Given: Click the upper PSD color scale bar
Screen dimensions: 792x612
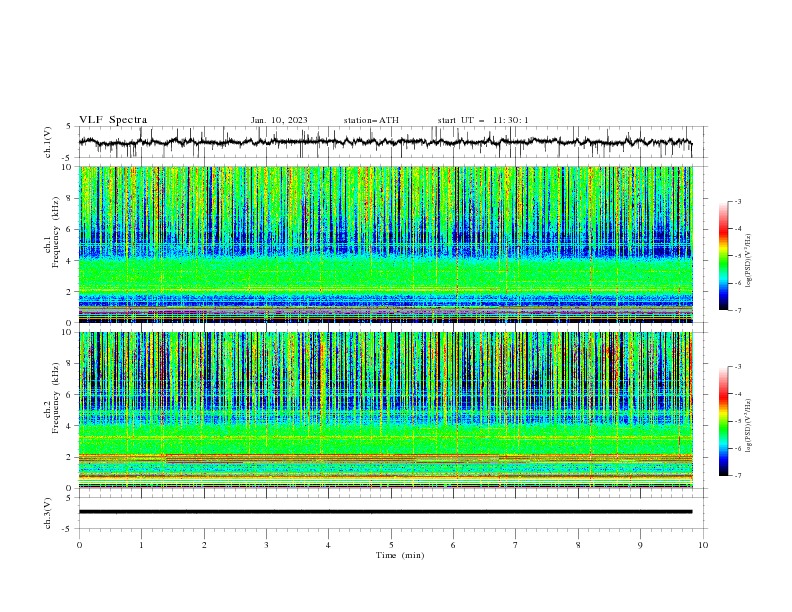Looking at the screenshot, I should pyautogui.click(x=724, y=256).
